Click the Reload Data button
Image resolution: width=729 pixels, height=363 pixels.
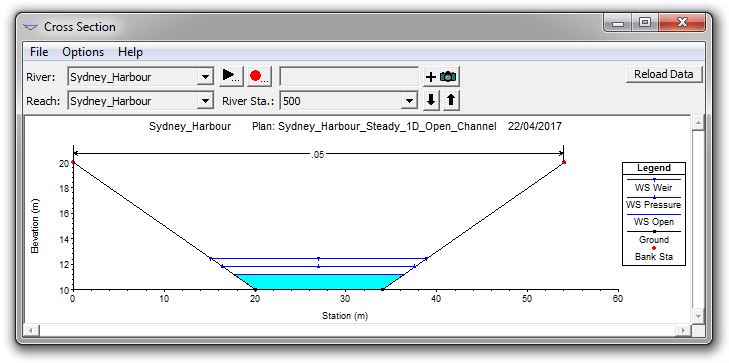pos(663,74)
